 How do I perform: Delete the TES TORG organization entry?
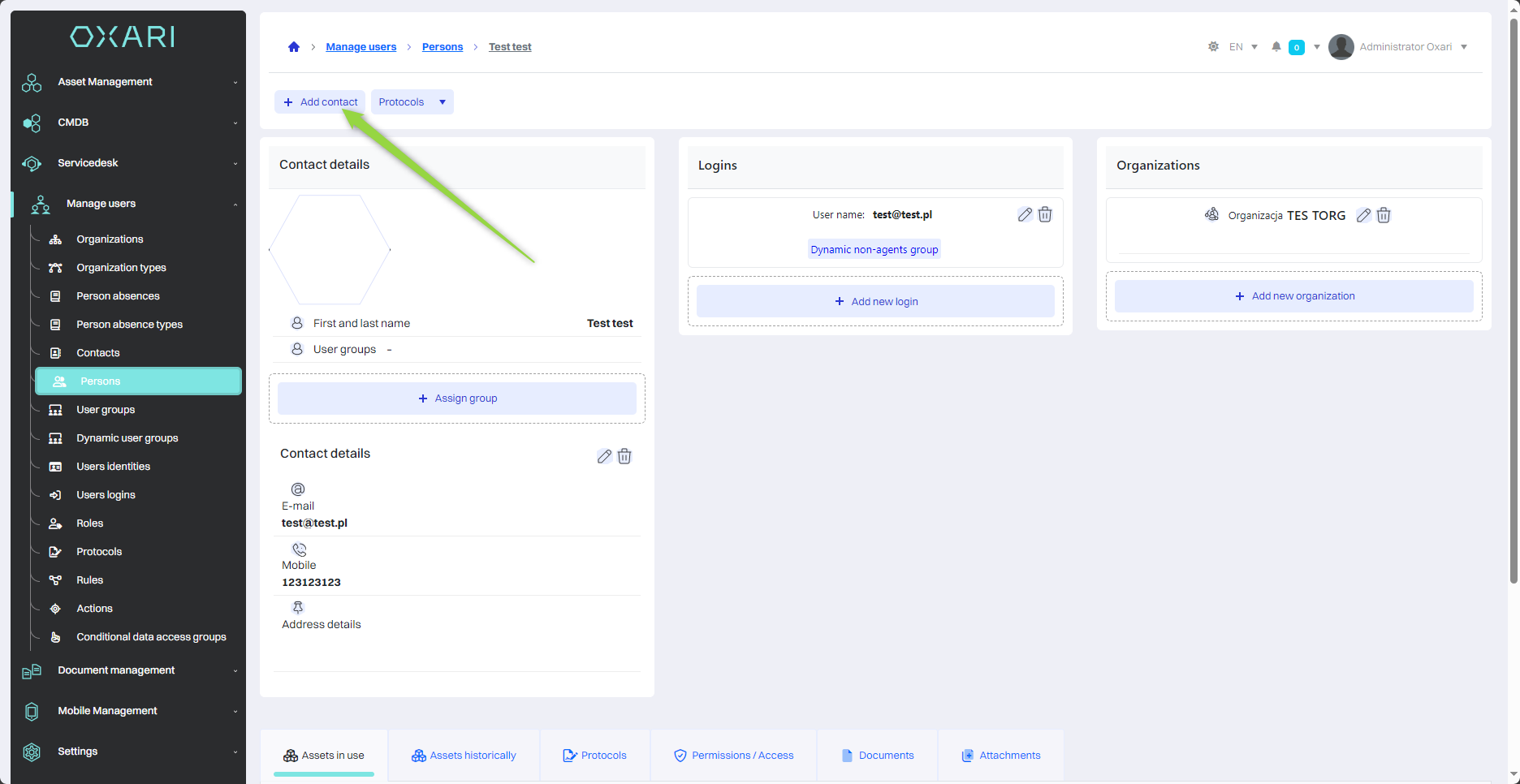pyautogui.click(x=1384, y=216)
